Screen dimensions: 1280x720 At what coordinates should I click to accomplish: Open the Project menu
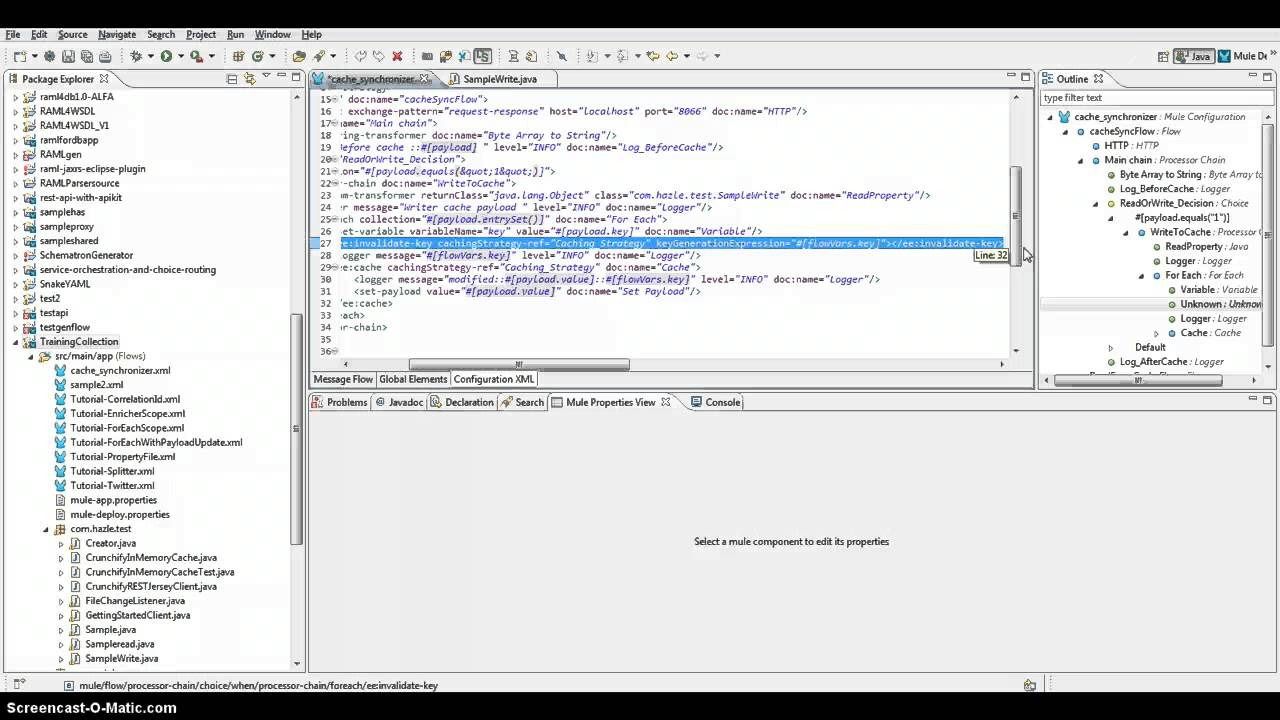(x=200, y=34)
